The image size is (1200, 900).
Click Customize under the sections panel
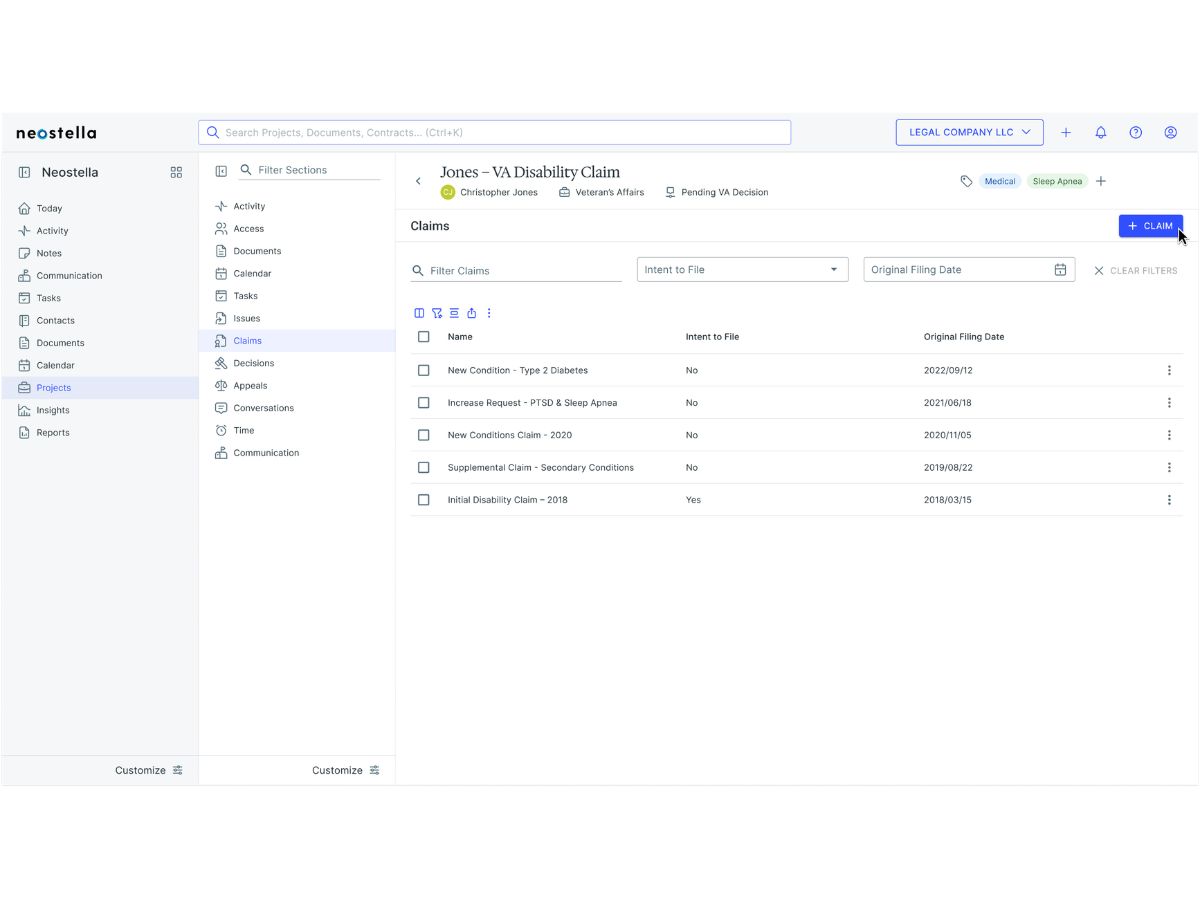pyautogui.click(x=346, y=770)
